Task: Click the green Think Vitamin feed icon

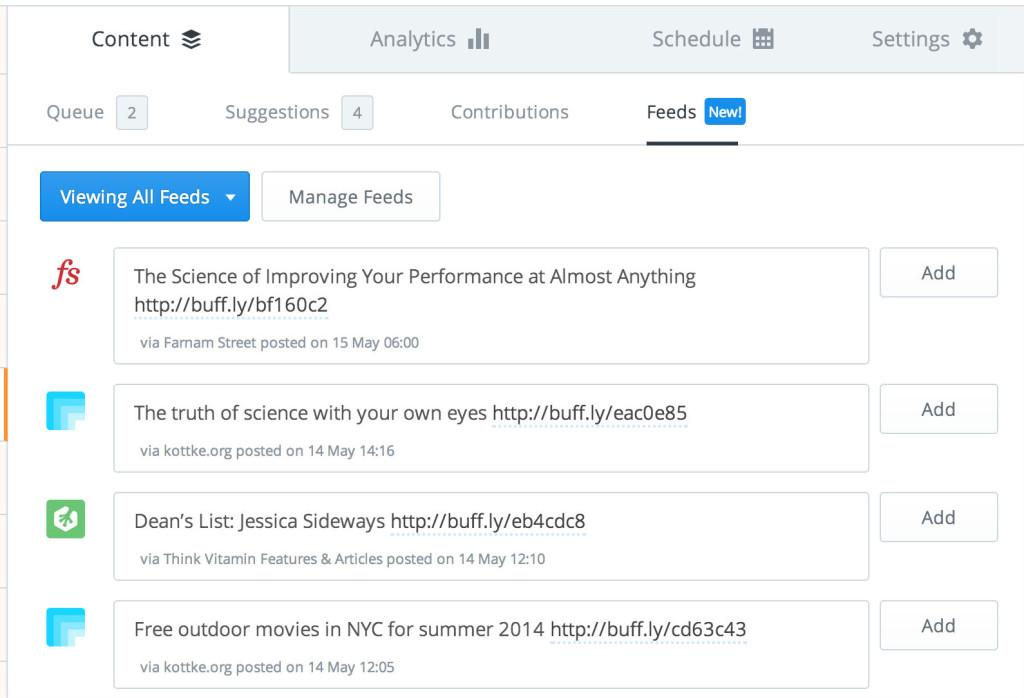Action: click(x=66, y=519)
